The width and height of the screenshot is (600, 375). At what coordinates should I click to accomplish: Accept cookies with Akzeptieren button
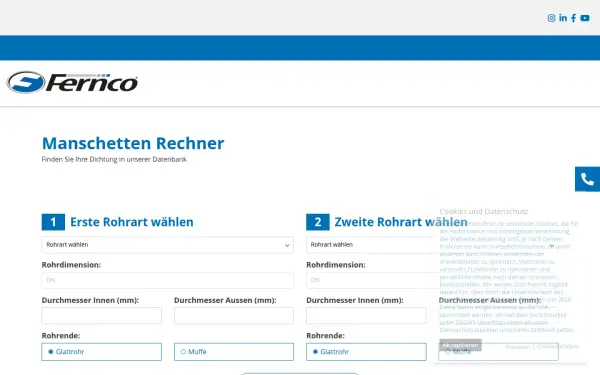click(460, 345)
